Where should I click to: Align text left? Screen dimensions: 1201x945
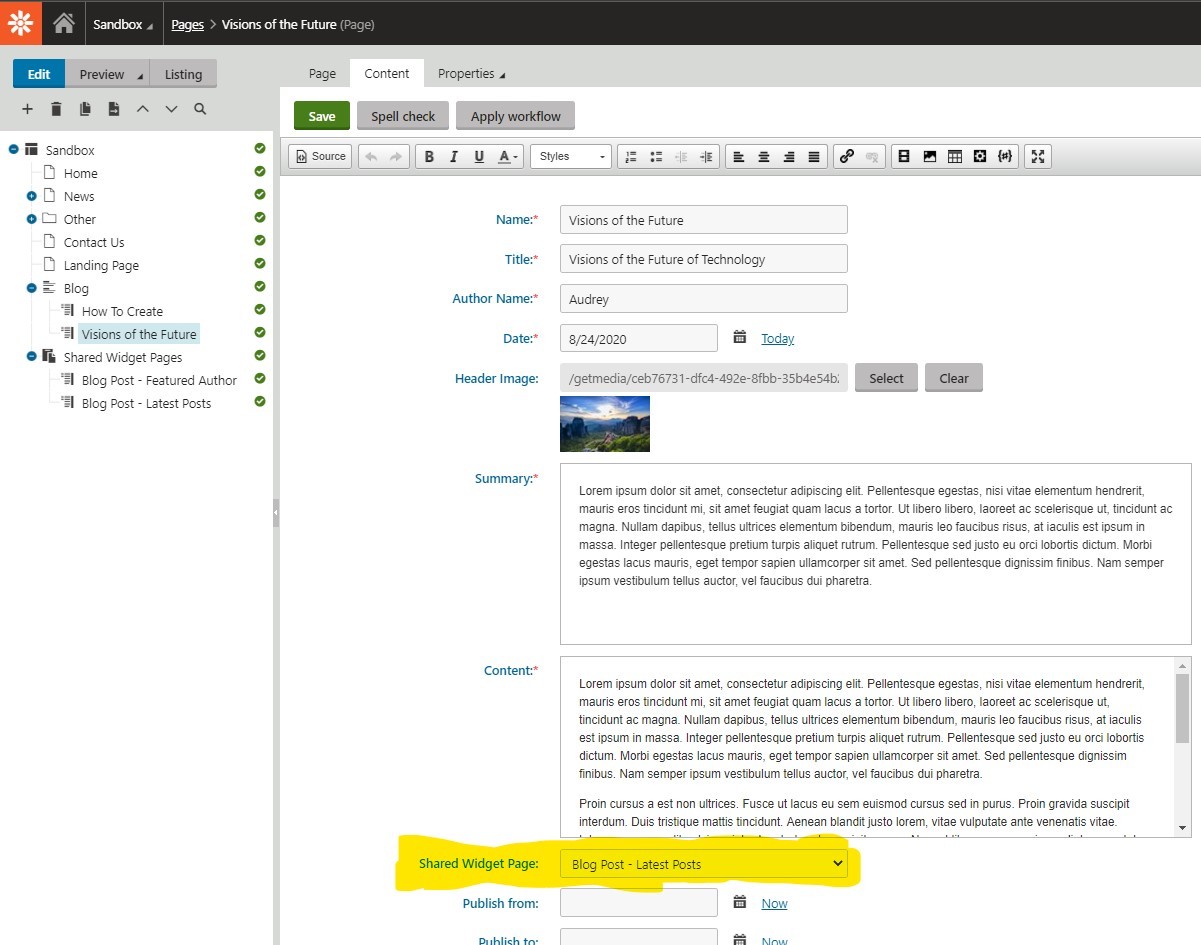click(739, 156)
